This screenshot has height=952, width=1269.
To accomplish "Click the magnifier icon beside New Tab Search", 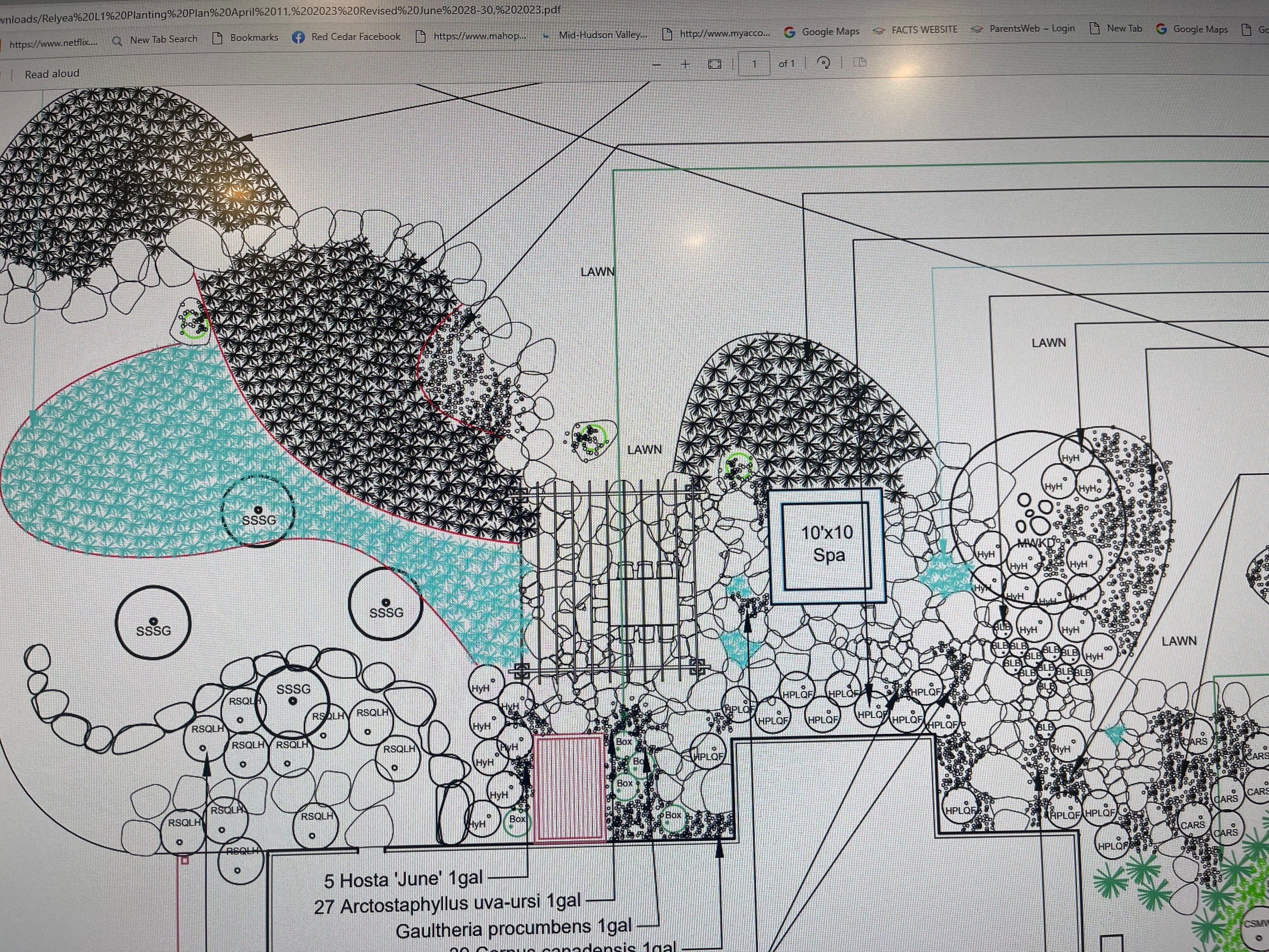I will point(117,41).
